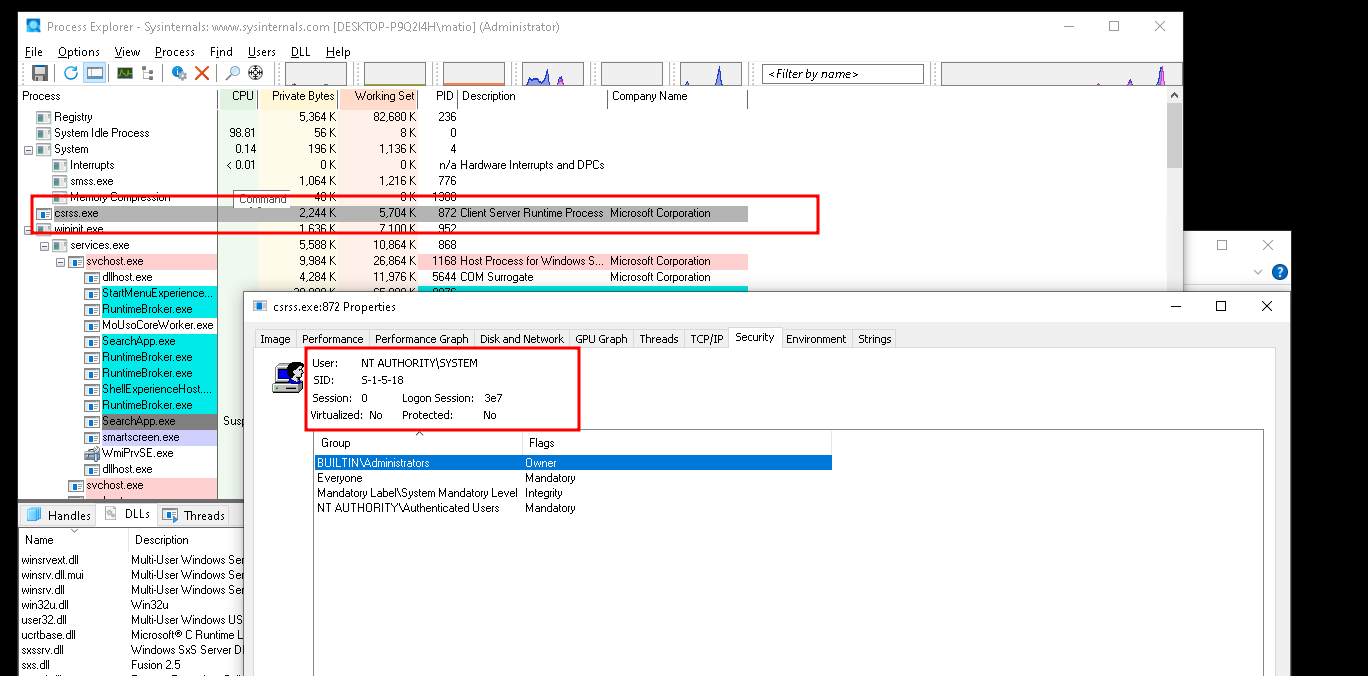Click the physical memory mini graph in toolbar
Viewport: 1368px width, 676px height.
click(474, 74)
